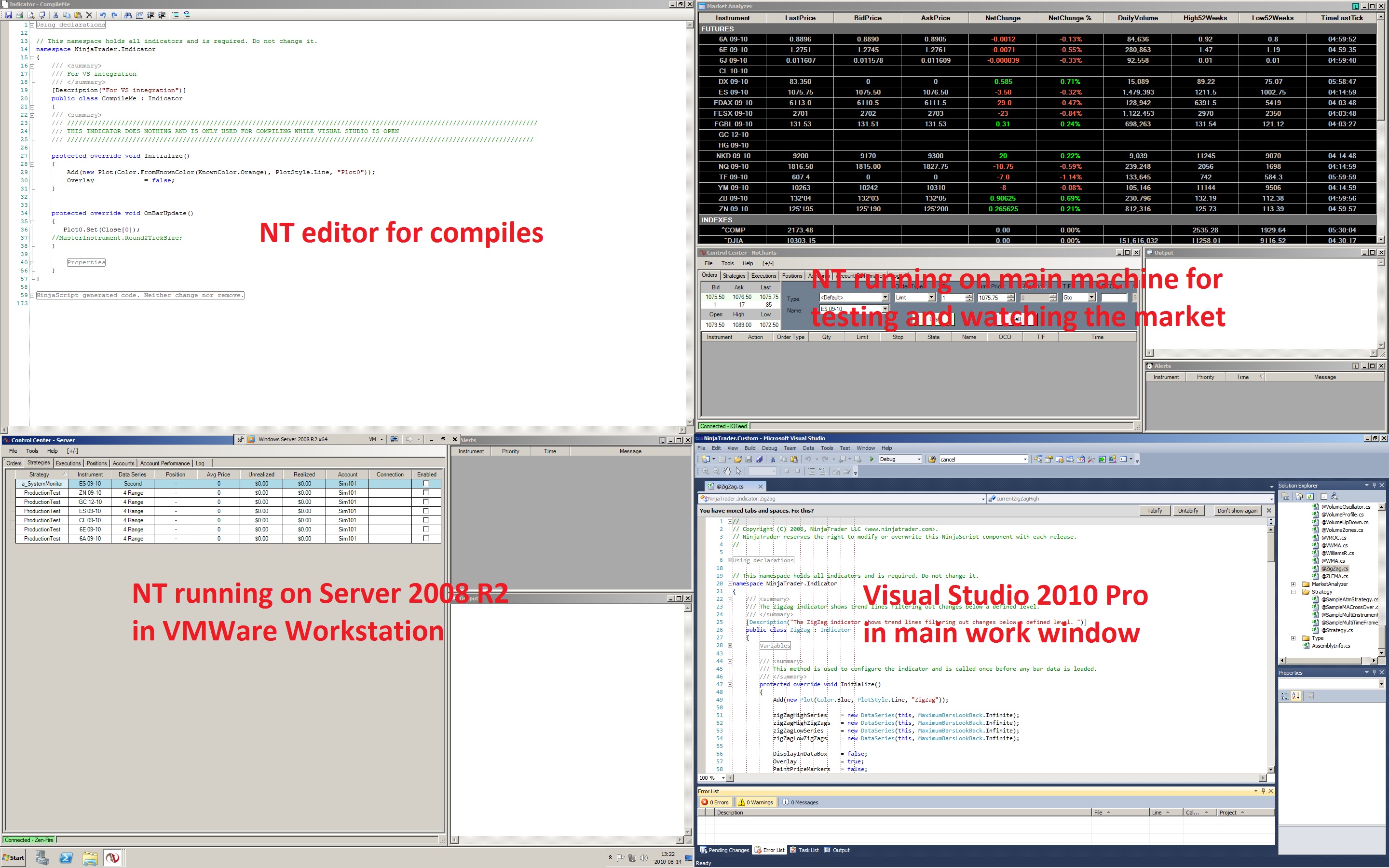The image size is (1389, 868).
Task: Open Build menu in Visual Studio
Action: [x=749, y=448]
